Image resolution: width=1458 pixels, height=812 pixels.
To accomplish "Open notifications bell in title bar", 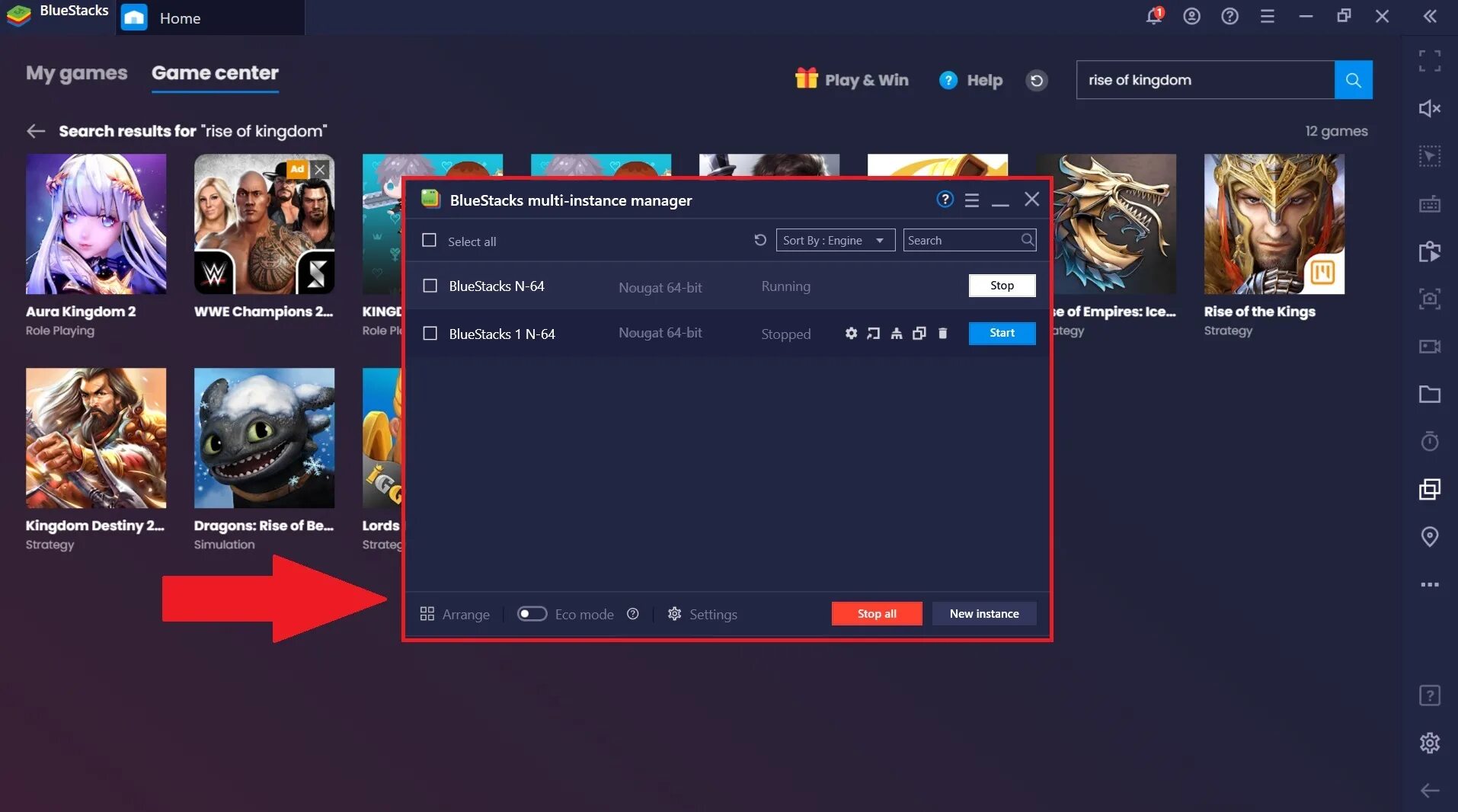I will point(1154,16).
